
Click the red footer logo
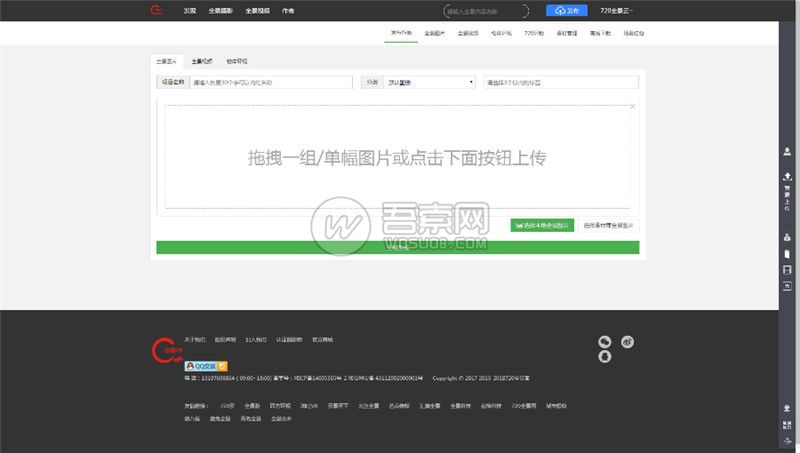pyautogui.click(x=167, y=351)
